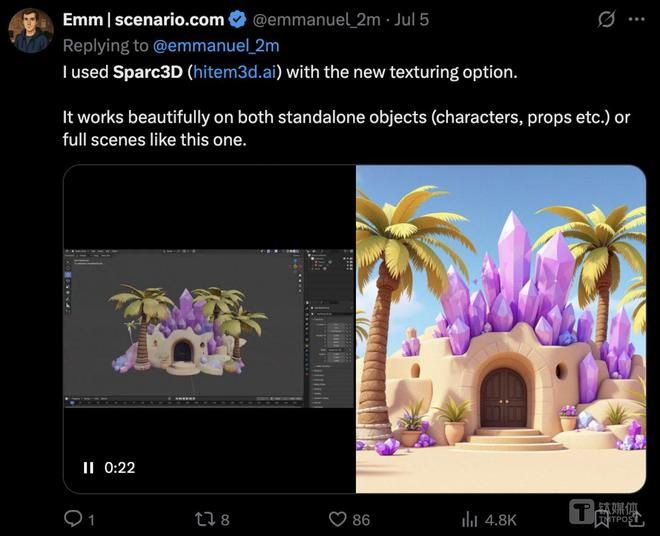Screen dimensions: 660x536
Task: Open Emm's profile avatar
Action: pyautogui.click(x=31, y=30)
